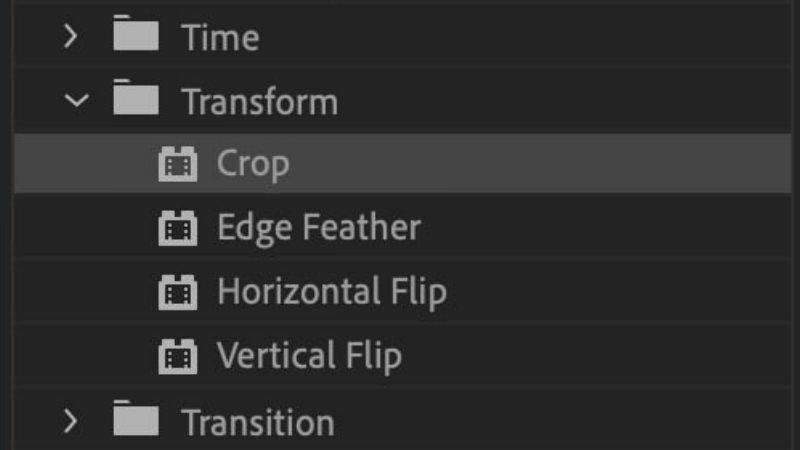Click the Vertical Flip effect icon
Viewport: 800px width, 450px height.
click(x=178, y=355)
